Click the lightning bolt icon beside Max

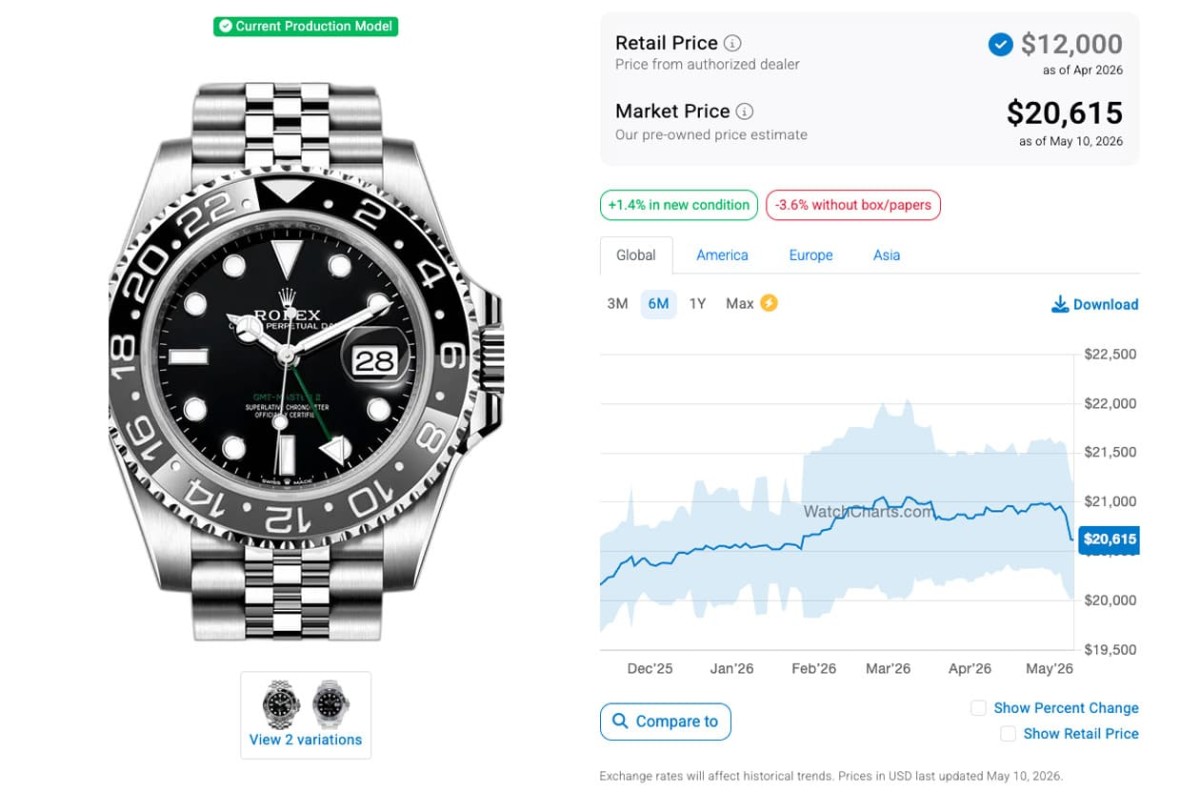(769, 303)
